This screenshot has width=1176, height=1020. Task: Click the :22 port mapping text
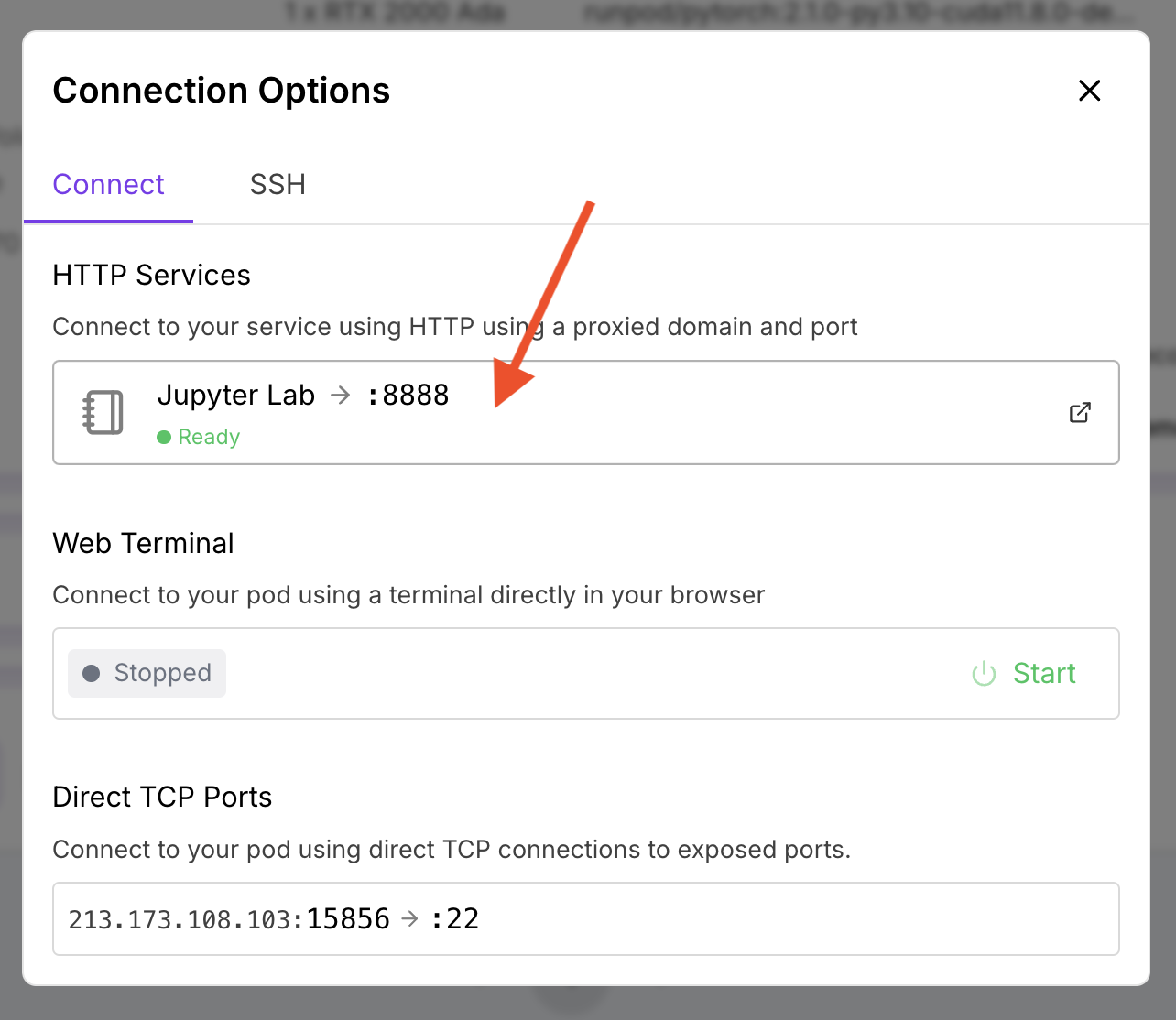click(x=454, y=918)
